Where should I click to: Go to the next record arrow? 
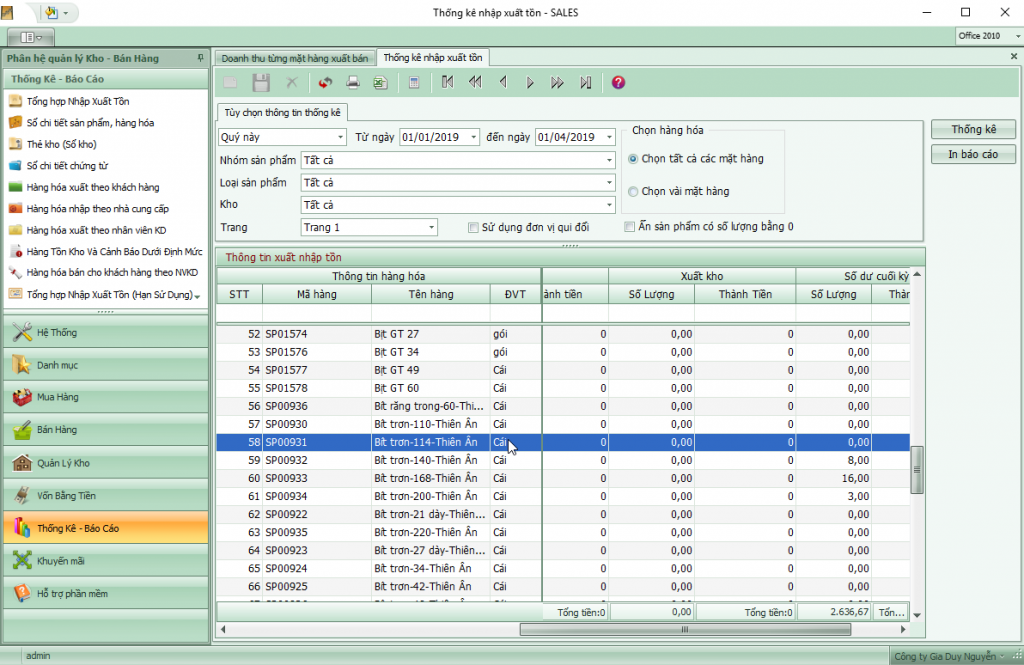tap(530, 83)
